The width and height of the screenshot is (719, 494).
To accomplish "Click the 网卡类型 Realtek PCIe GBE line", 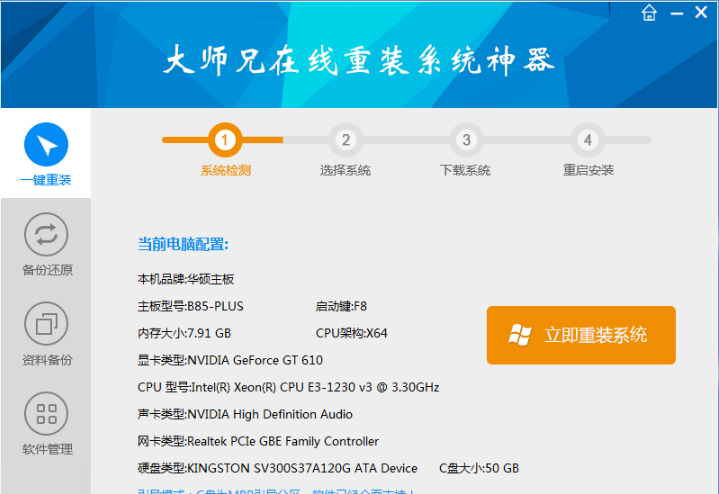I will pos(258,441).
